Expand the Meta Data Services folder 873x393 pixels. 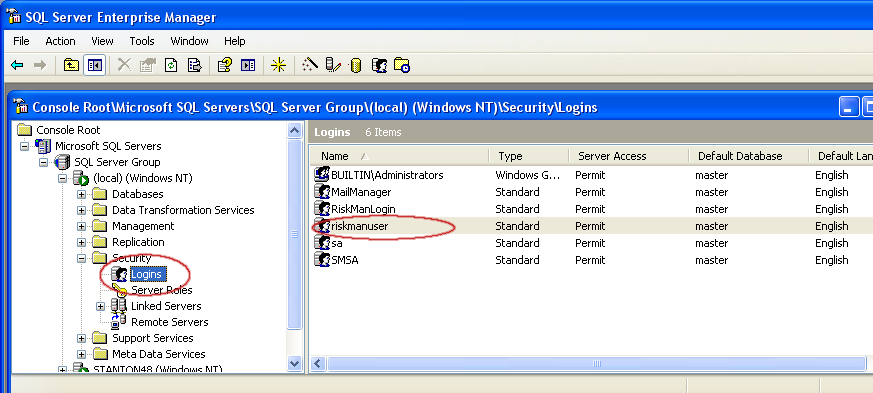coord(81,354)
